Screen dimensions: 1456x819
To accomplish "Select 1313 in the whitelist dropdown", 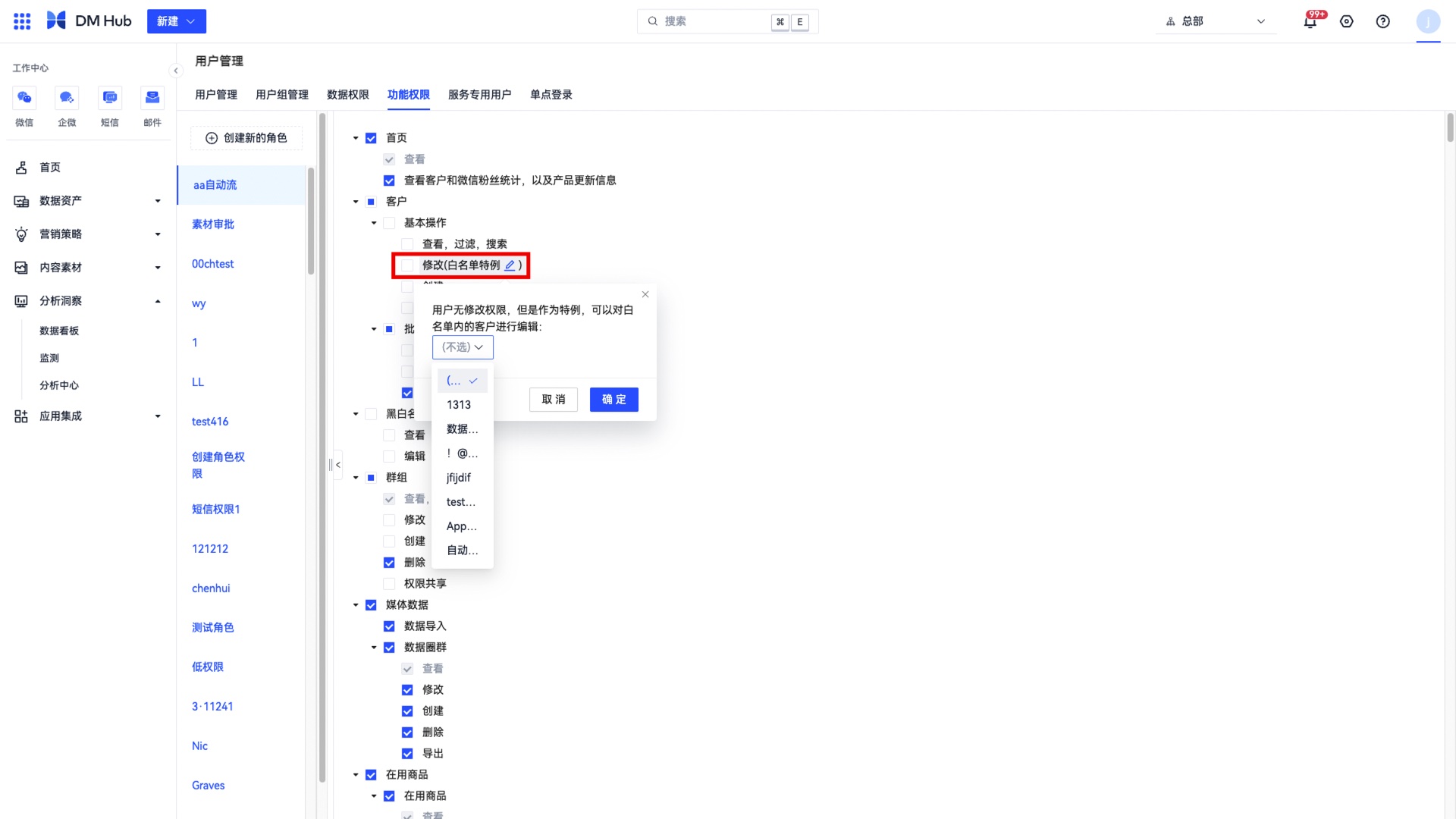I will pyautogui.click(x=463, y=405).
